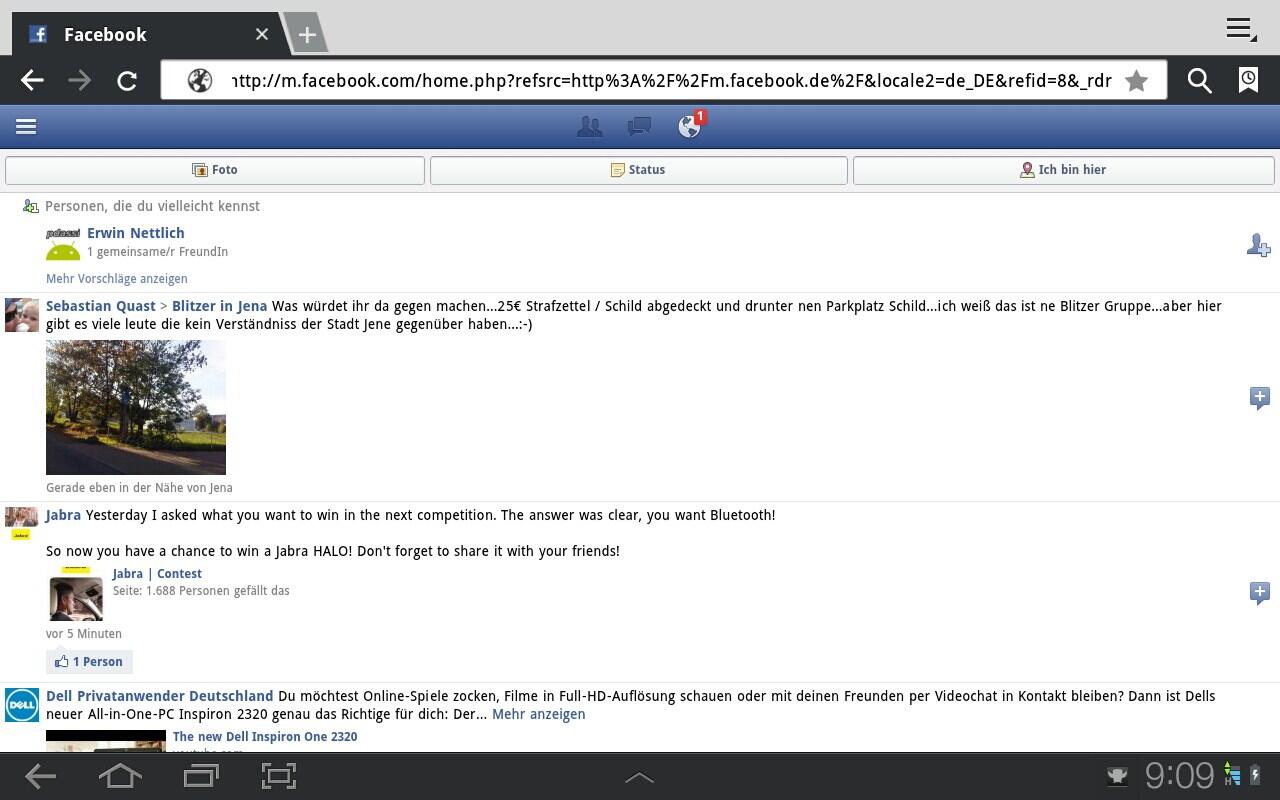Open Blitzer in Jena group link

click(220, 306)
